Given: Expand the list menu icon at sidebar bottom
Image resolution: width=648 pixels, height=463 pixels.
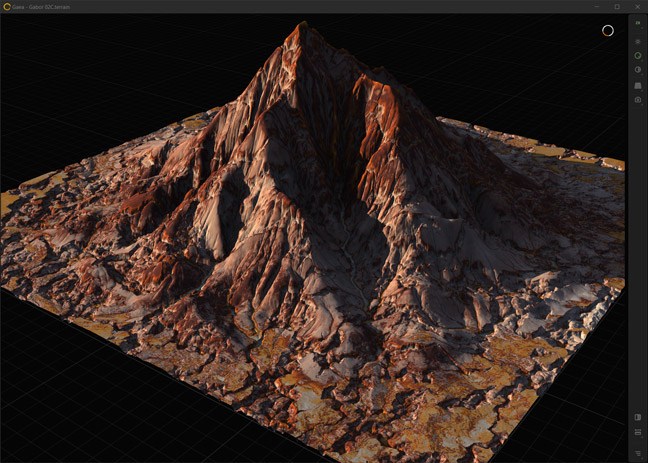Looking at the screenshot, I should coord(638,453).
